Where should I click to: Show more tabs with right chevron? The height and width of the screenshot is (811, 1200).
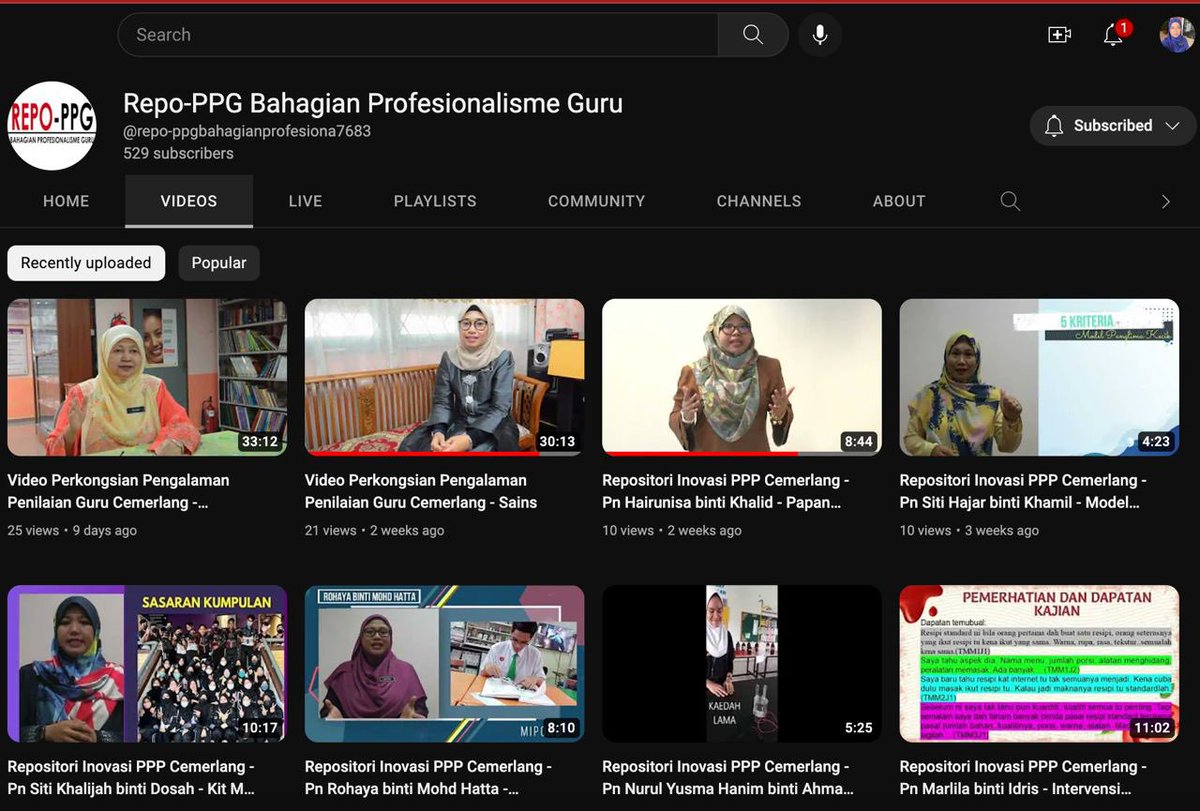[1165, 201]
